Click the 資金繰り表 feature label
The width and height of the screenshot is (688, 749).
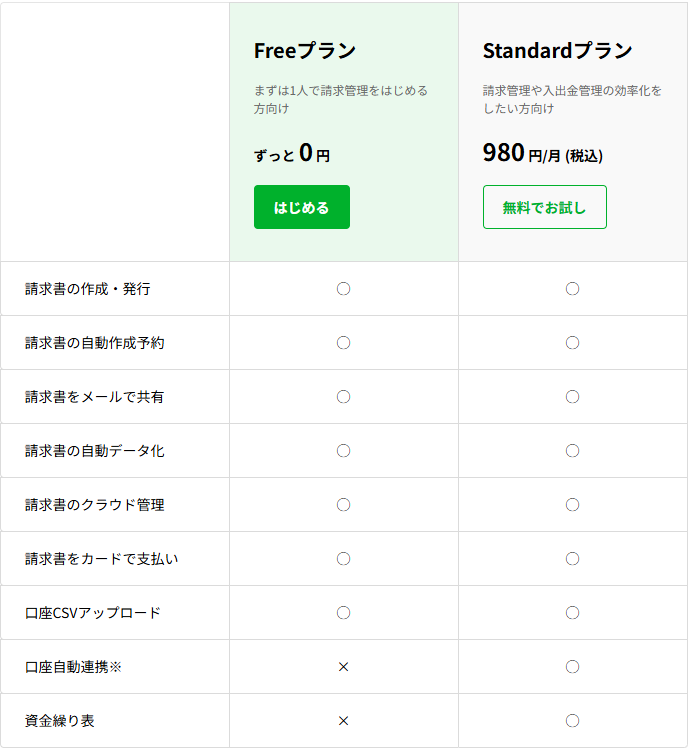tap(60, 721)
